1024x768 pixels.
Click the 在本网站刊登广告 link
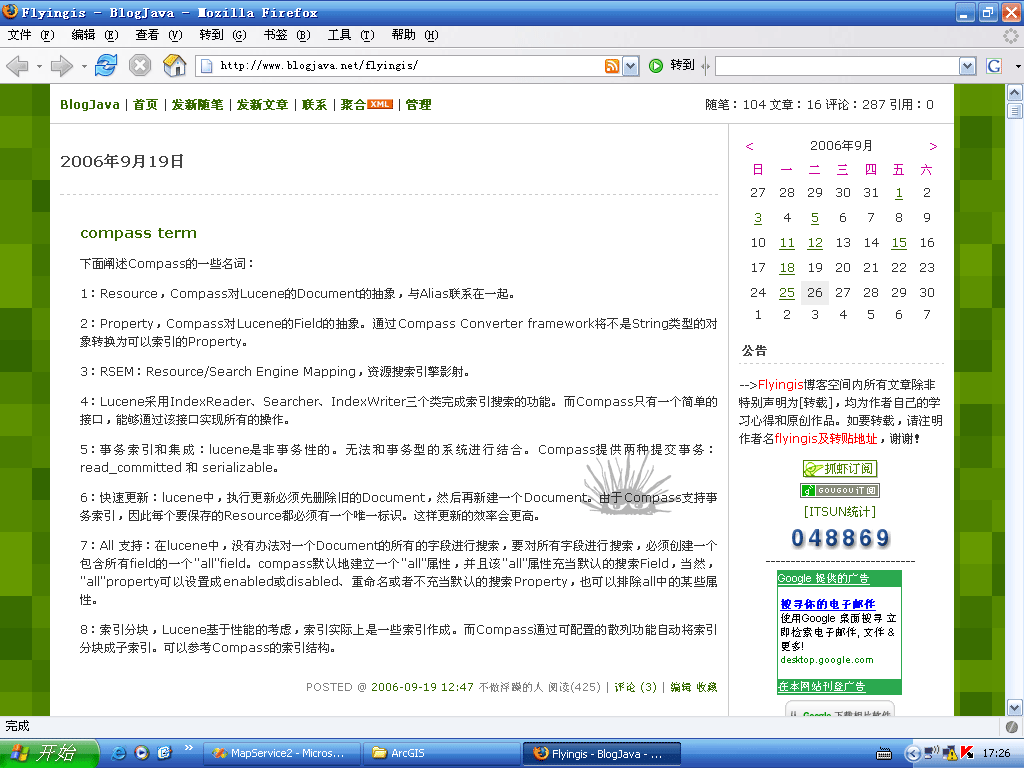[x=822, y=686]
